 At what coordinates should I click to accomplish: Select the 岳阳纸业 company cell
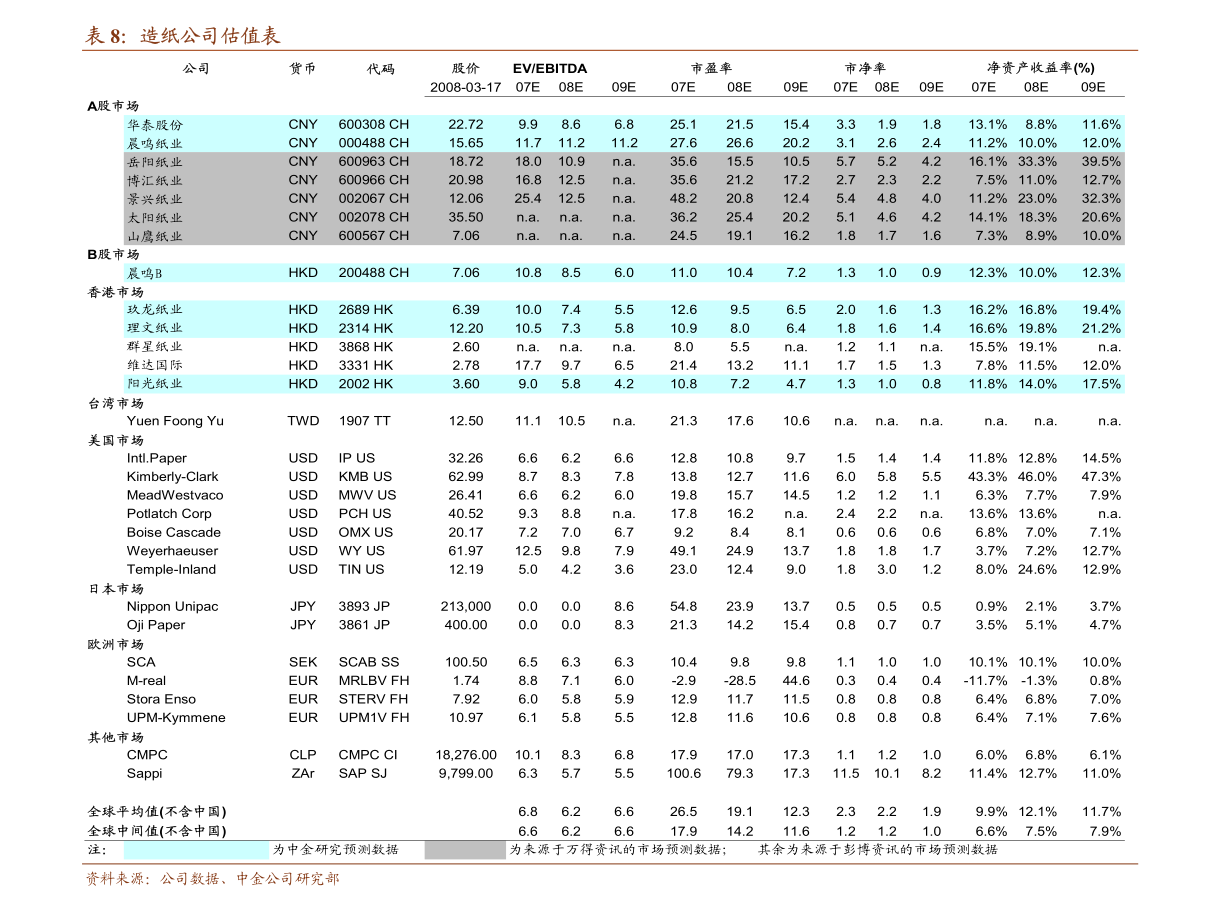155,162
